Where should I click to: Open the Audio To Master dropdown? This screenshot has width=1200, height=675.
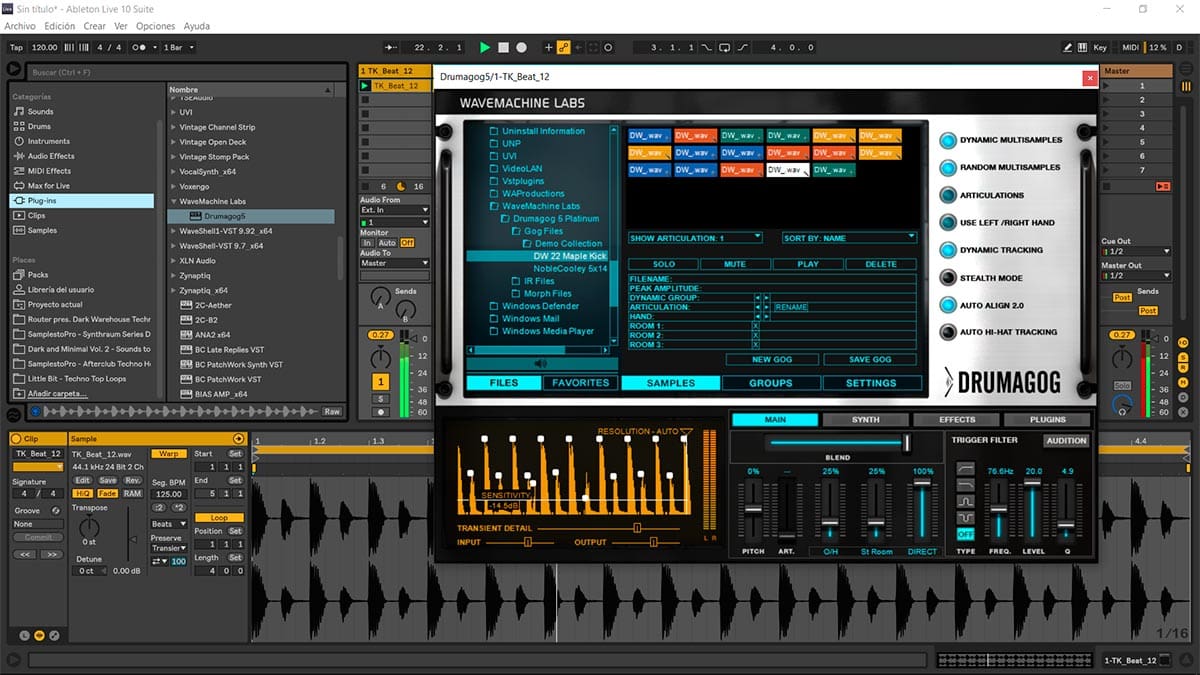pos(395,263)
